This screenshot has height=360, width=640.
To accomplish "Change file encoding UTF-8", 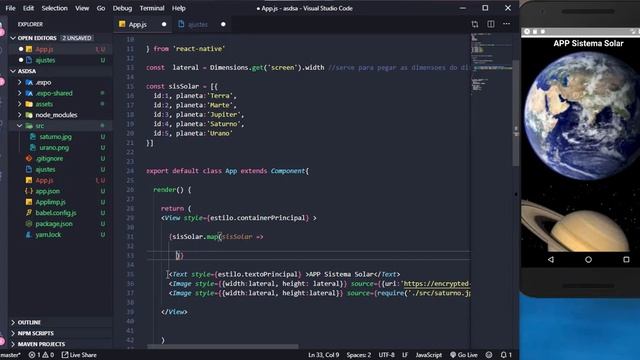I will click(386, 355).
